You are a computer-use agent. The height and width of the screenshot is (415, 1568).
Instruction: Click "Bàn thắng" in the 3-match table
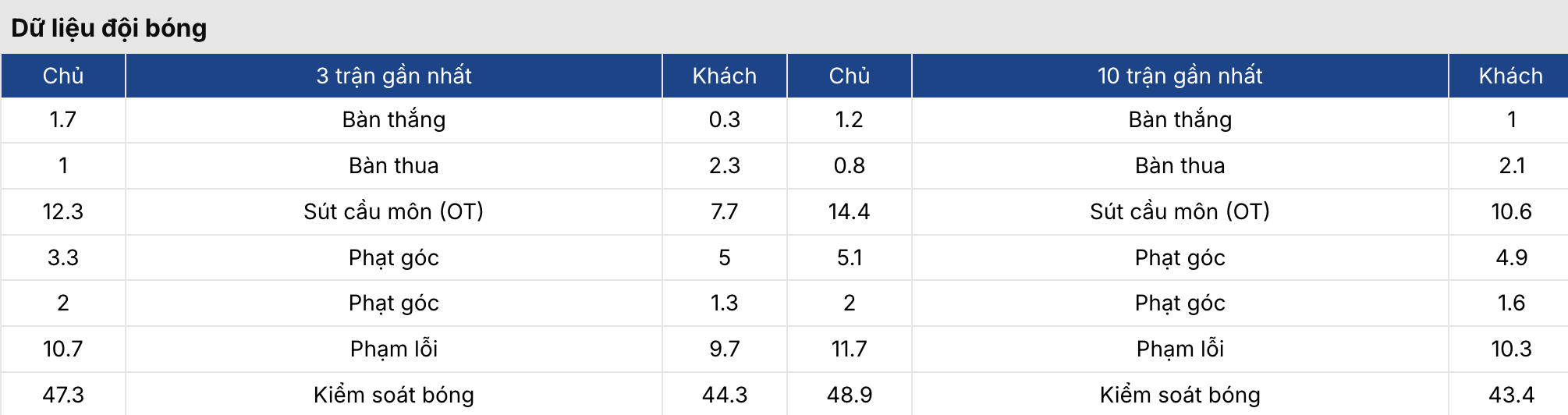pyautogui.click(x=394, y=119)
